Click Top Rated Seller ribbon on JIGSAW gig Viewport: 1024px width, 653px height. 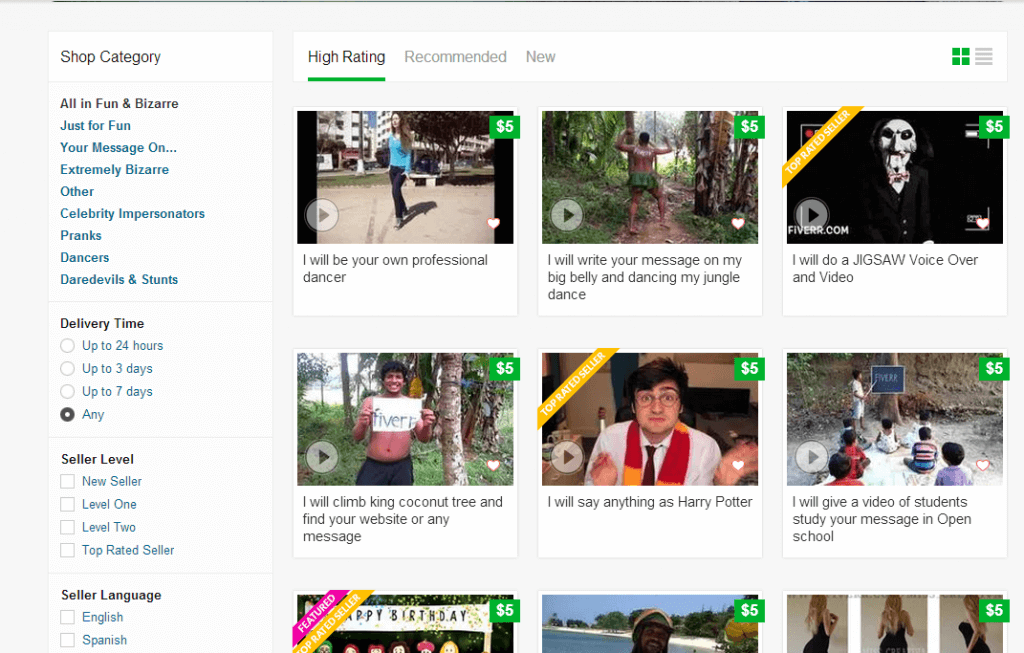click(x=818, y=142)
